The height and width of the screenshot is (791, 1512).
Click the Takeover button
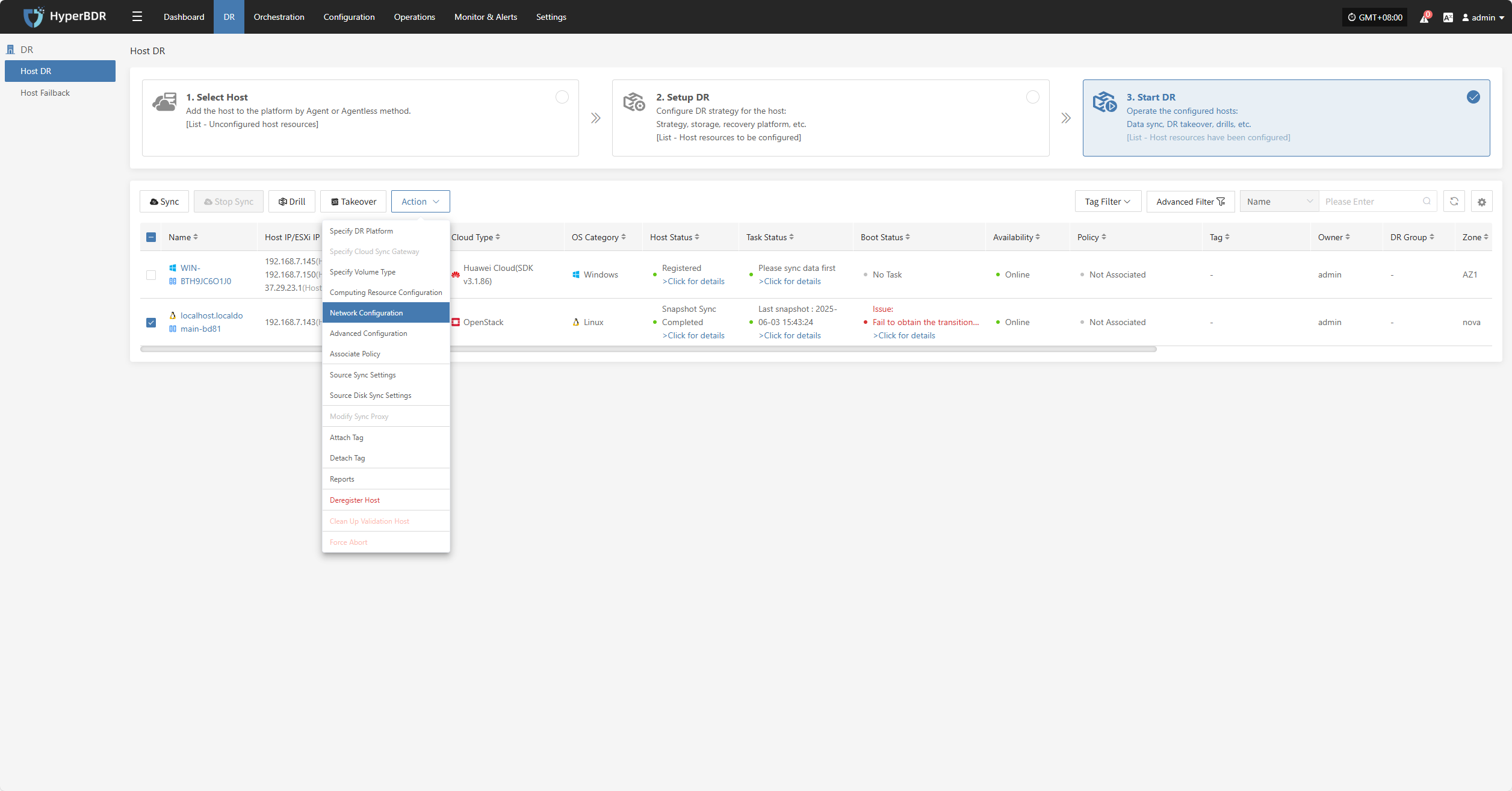[353, 202]
